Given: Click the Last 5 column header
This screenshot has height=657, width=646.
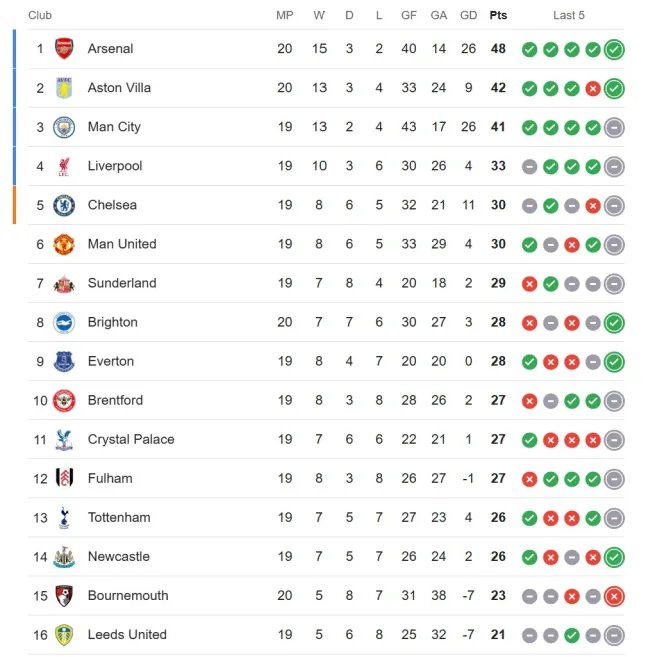Looking at the screenshot, I should (569, 15).
